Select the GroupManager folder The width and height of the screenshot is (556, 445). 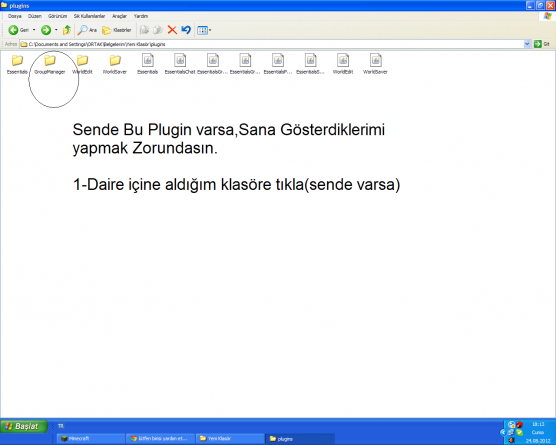pos(50,64)
